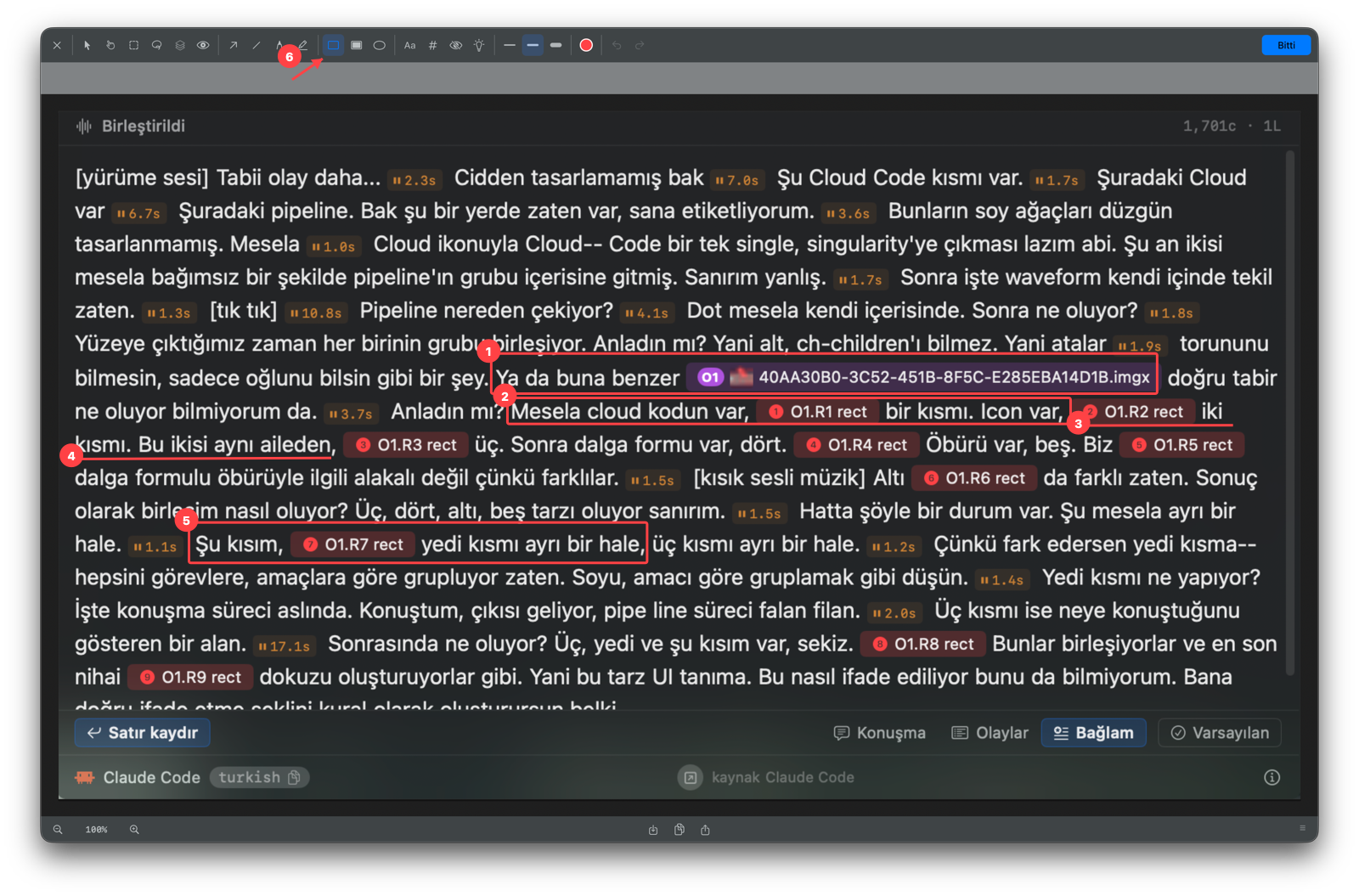Switch to the Bağlam tab
1359x896 pixels.
1094,733
